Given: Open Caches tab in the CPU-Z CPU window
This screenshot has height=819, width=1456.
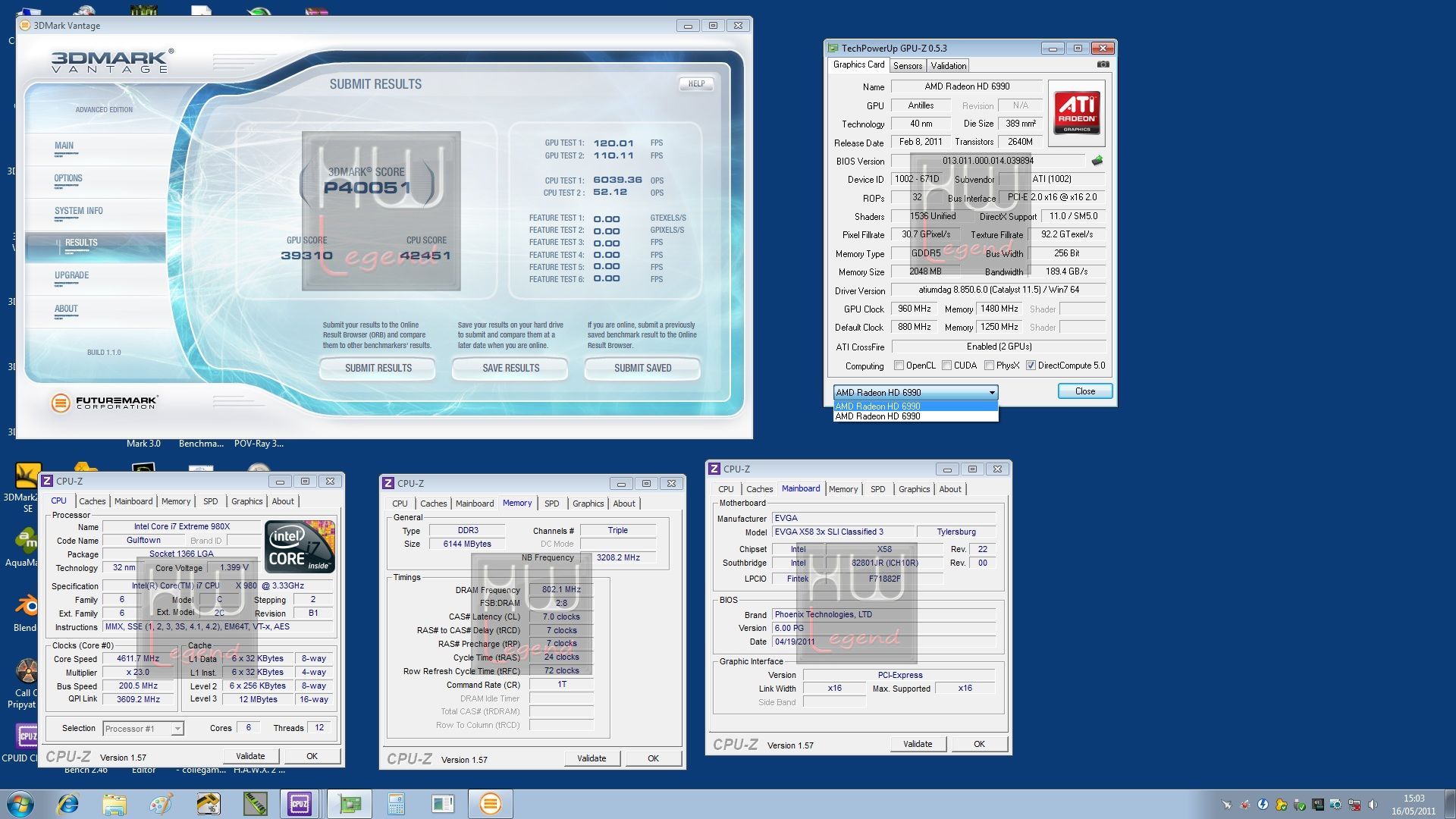Looking at the screenshot, I should click(93, 501).
